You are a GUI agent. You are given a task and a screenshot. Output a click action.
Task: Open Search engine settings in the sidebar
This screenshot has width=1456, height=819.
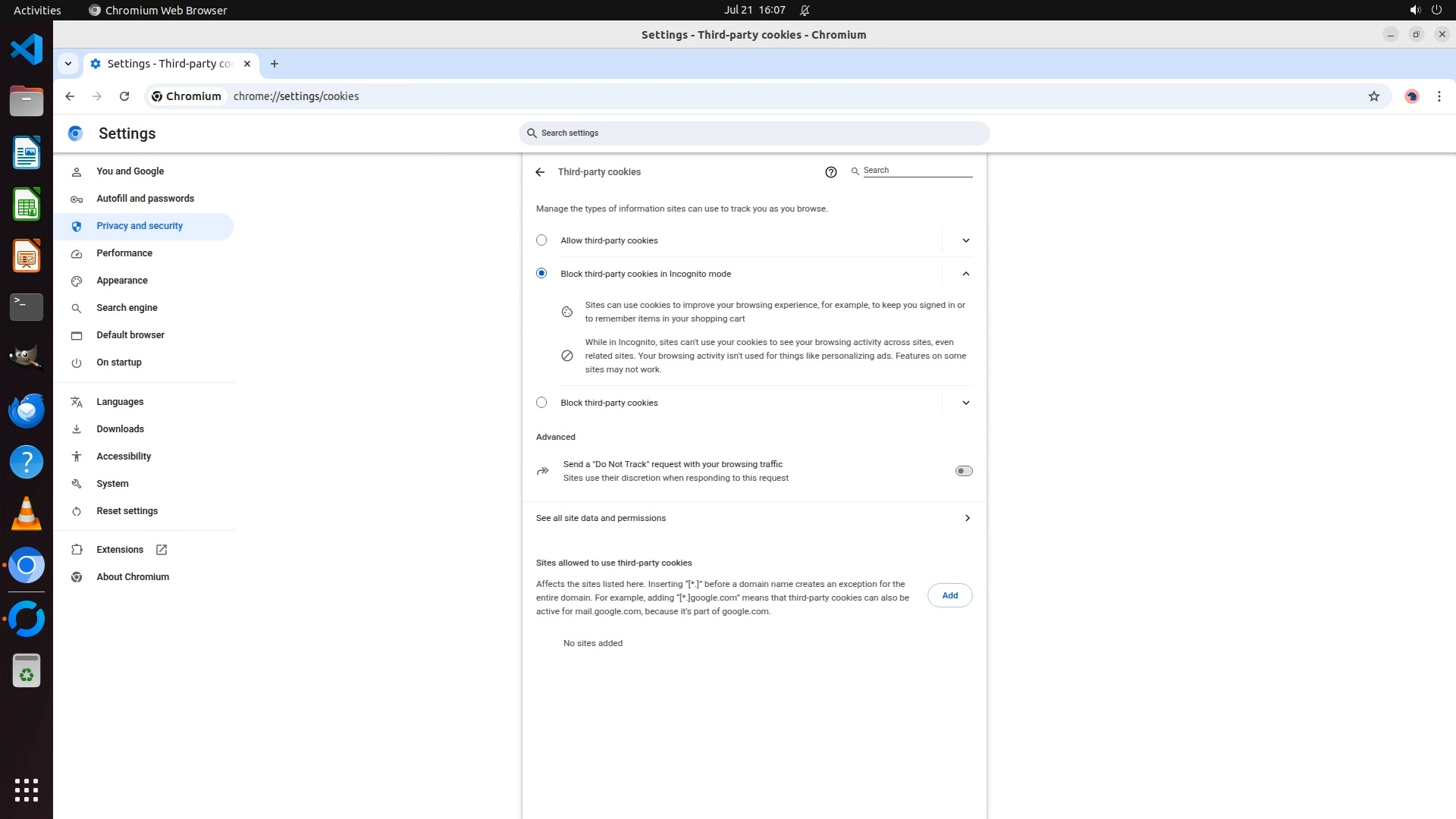click(127, 308)
